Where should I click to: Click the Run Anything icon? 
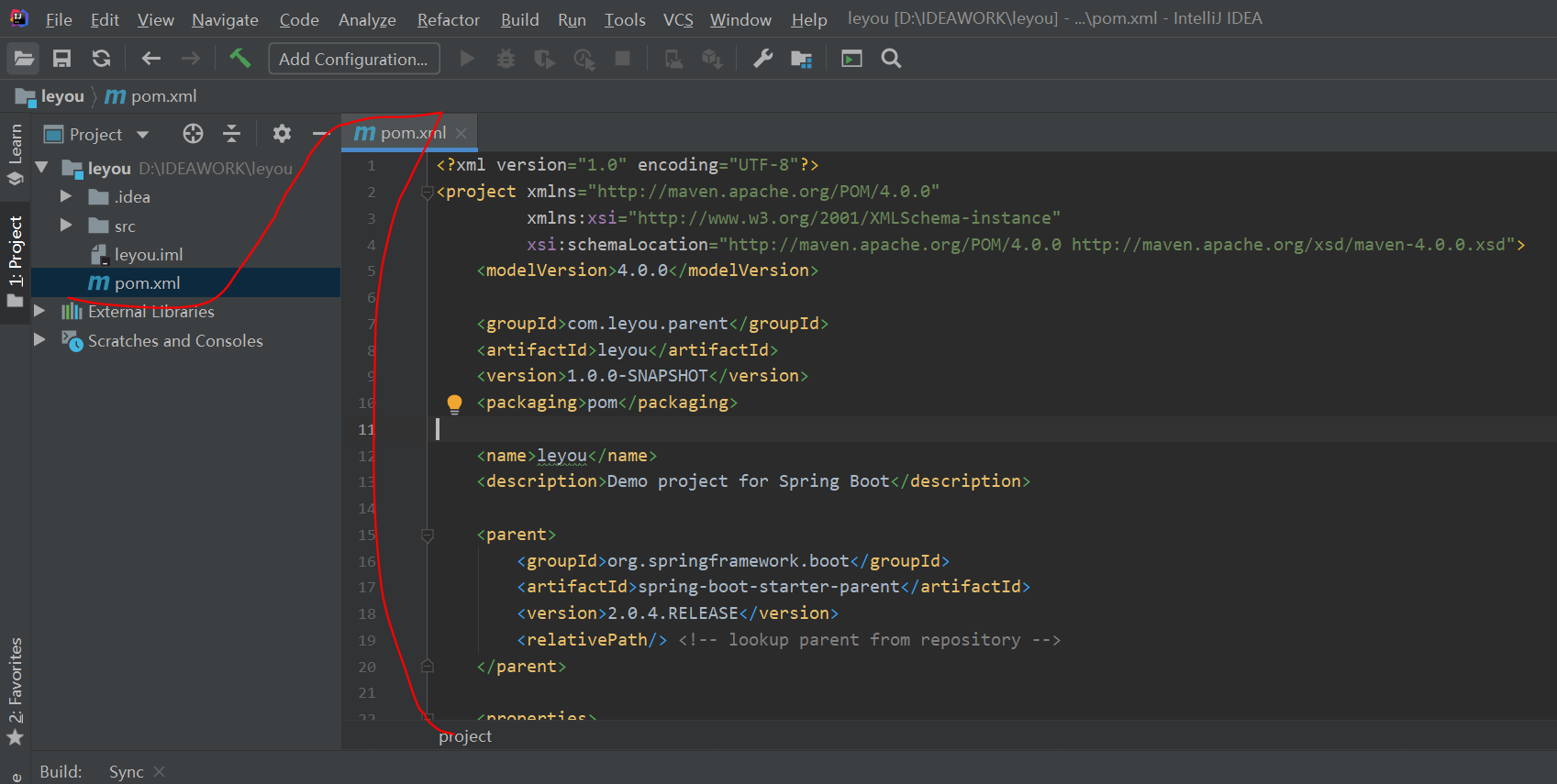851,59
